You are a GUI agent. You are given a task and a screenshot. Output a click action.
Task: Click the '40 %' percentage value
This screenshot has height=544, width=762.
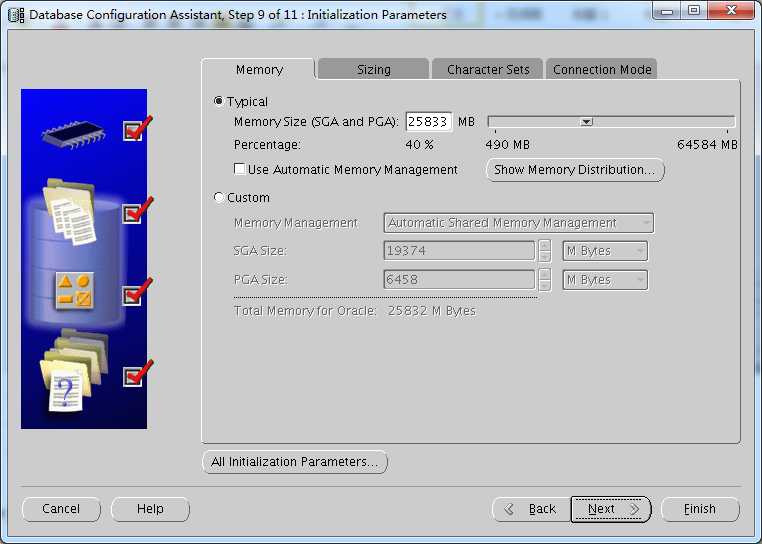tap(419, 144)
